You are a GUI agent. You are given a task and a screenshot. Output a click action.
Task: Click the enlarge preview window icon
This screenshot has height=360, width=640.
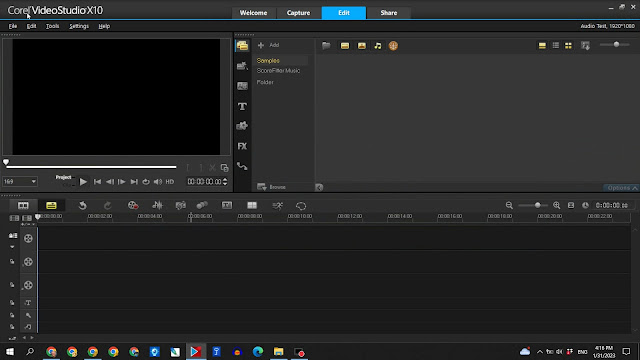point(224,168)
